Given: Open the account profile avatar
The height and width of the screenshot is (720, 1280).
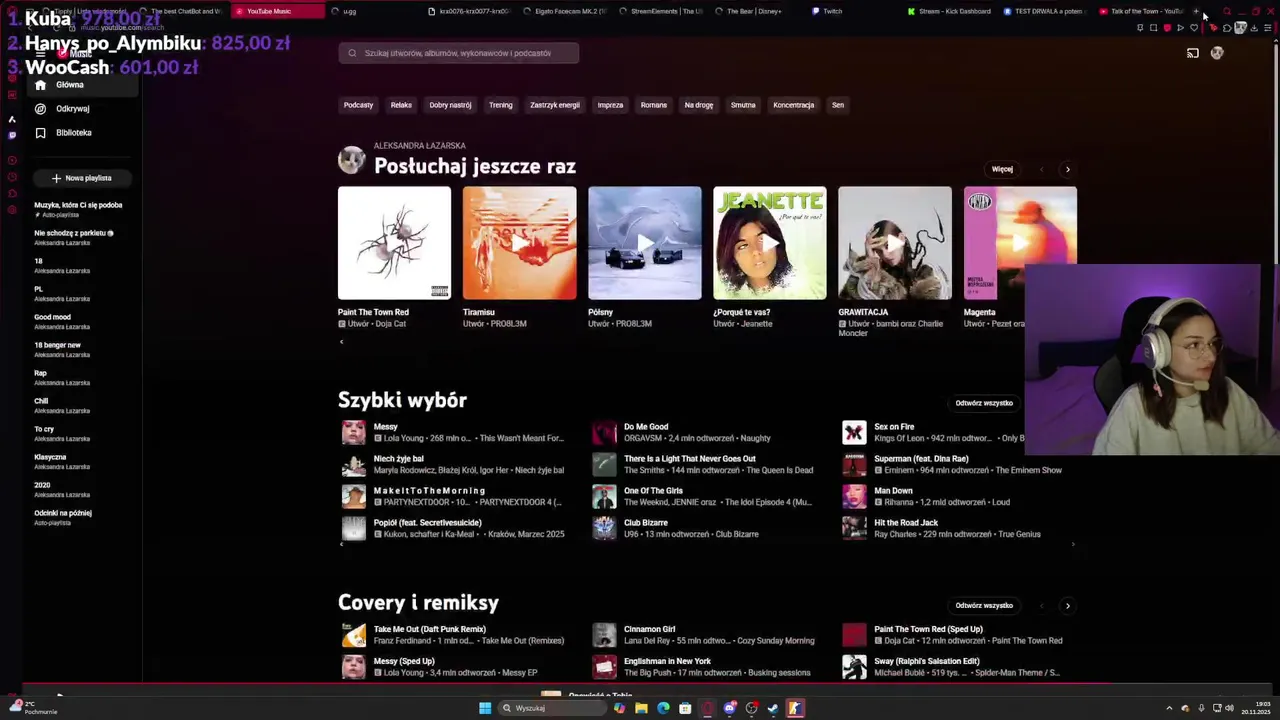Looking at the screenshot, I should [x=1217, y=53].
